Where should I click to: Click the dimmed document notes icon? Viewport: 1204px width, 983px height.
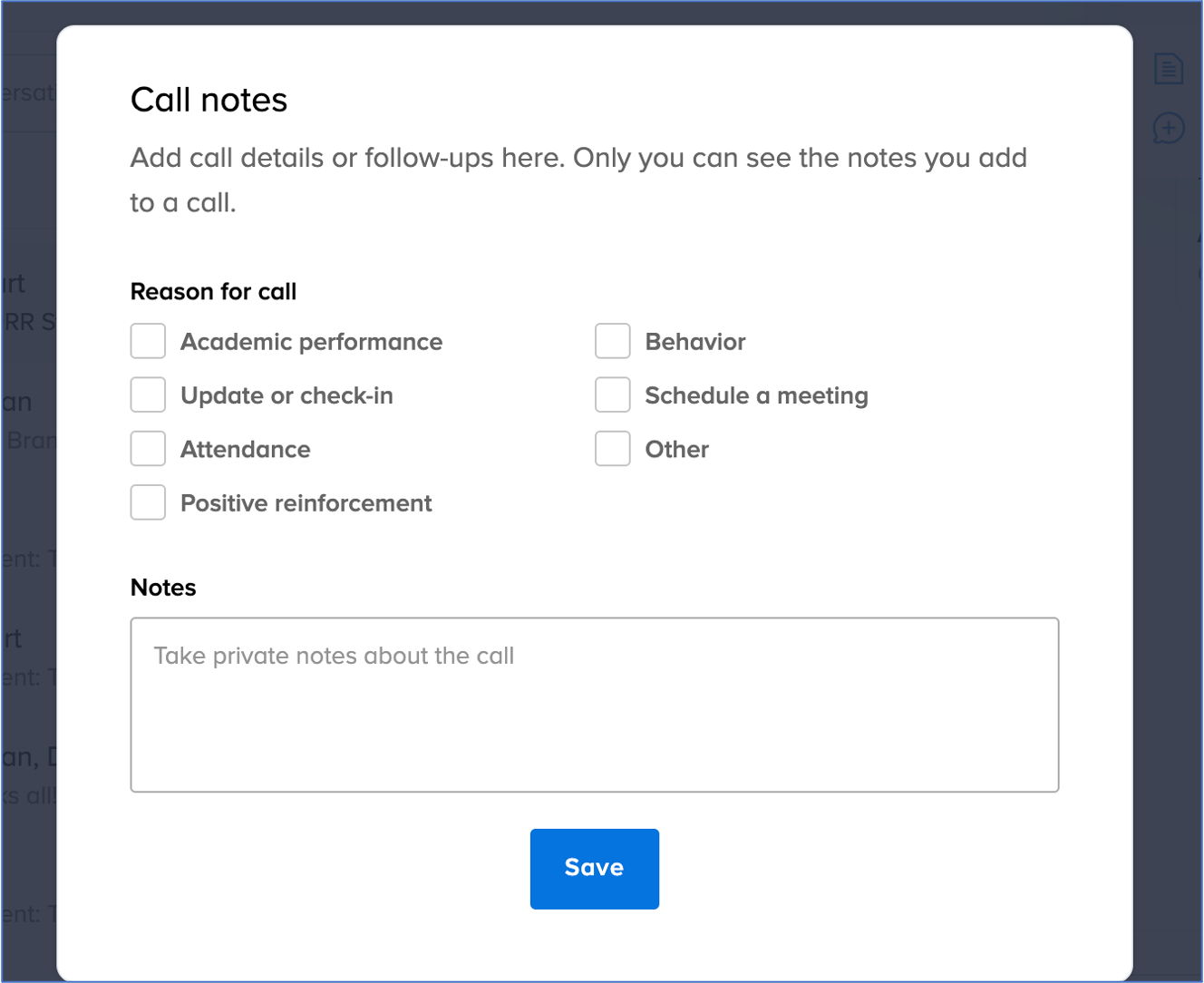[x=1168, y=69]
